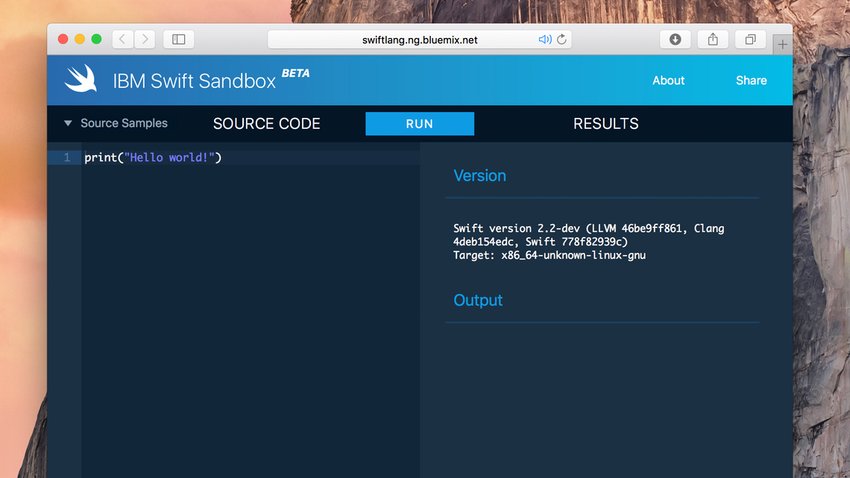Open the Safari downloads button
Screen dimensions: 850x478
click(675, 40)
